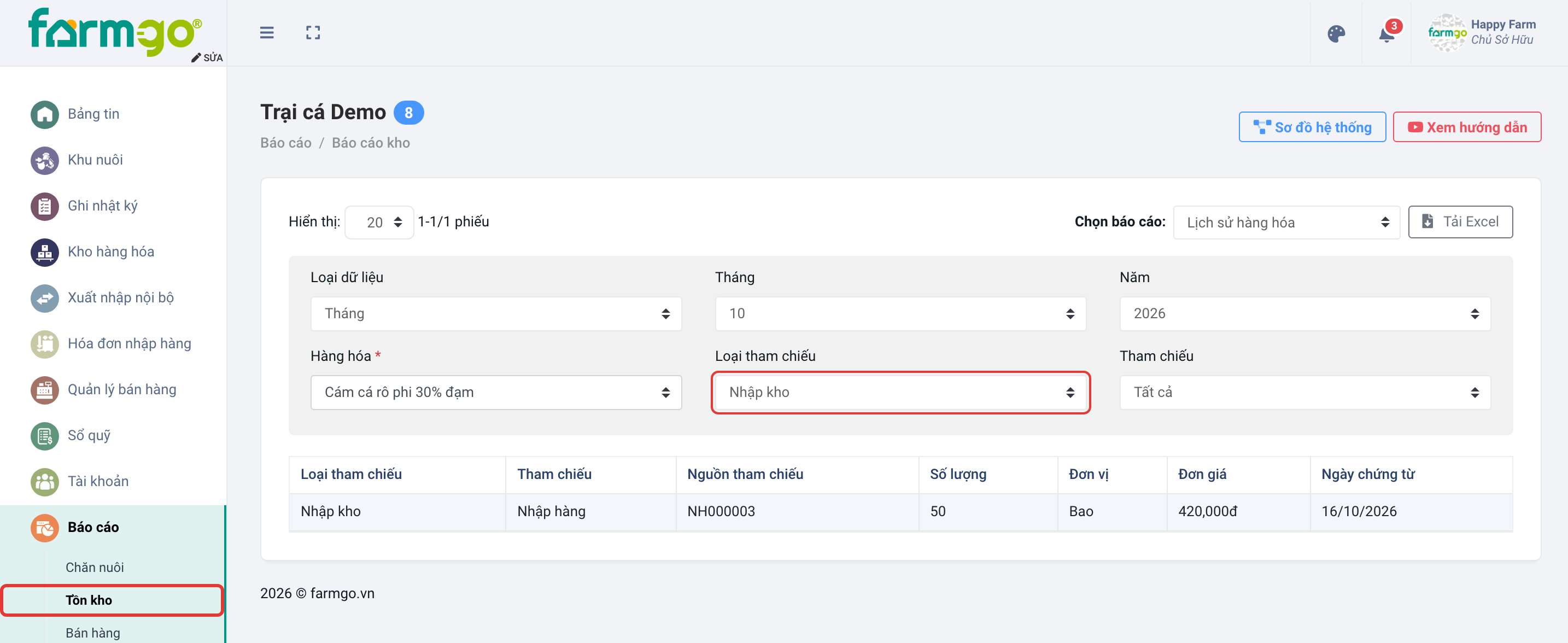
Task: Open the Tham chiếu Tất cả dropdown
Action: tap(1304, 392)
